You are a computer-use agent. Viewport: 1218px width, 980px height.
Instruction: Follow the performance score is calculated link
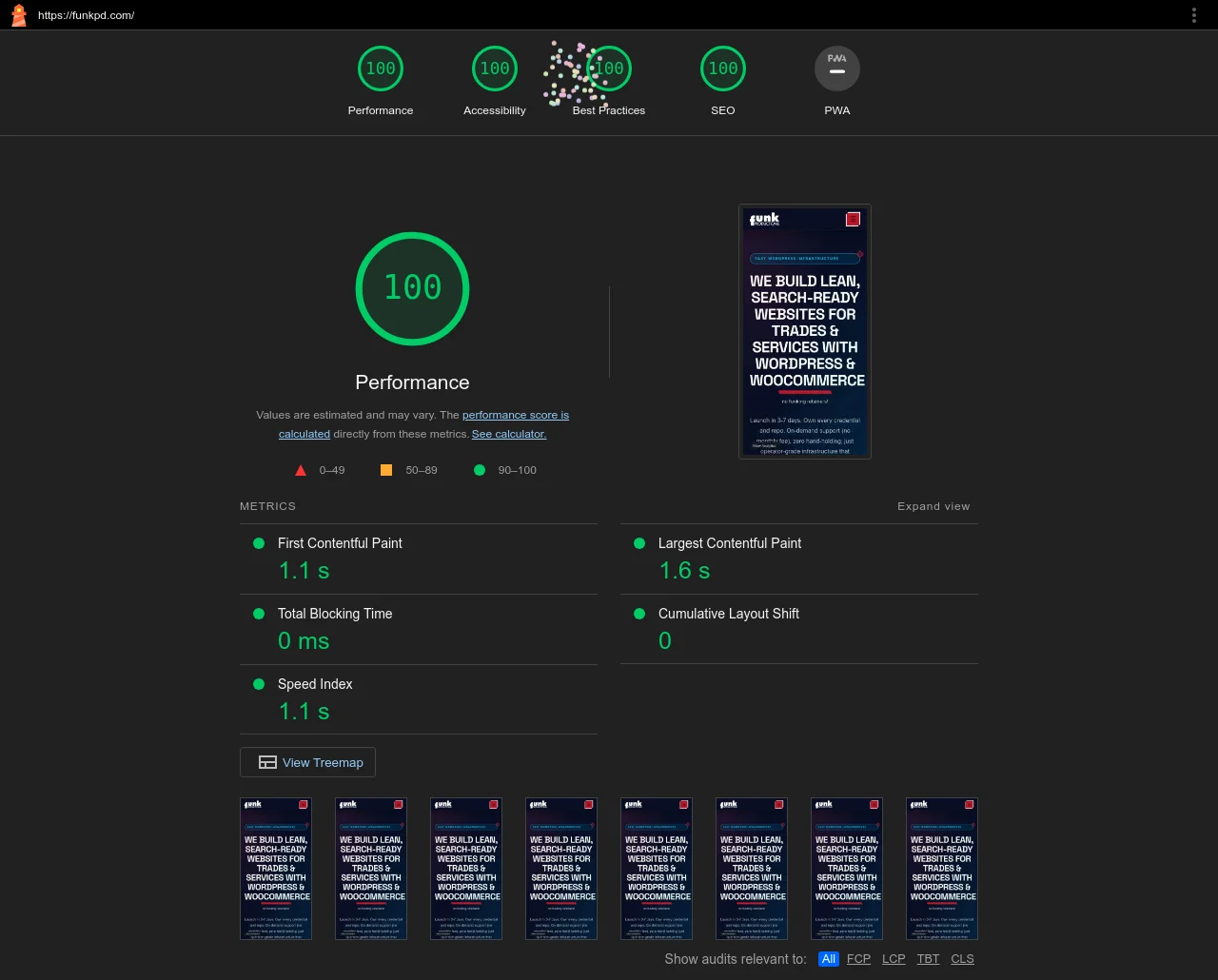pos(515,415)
